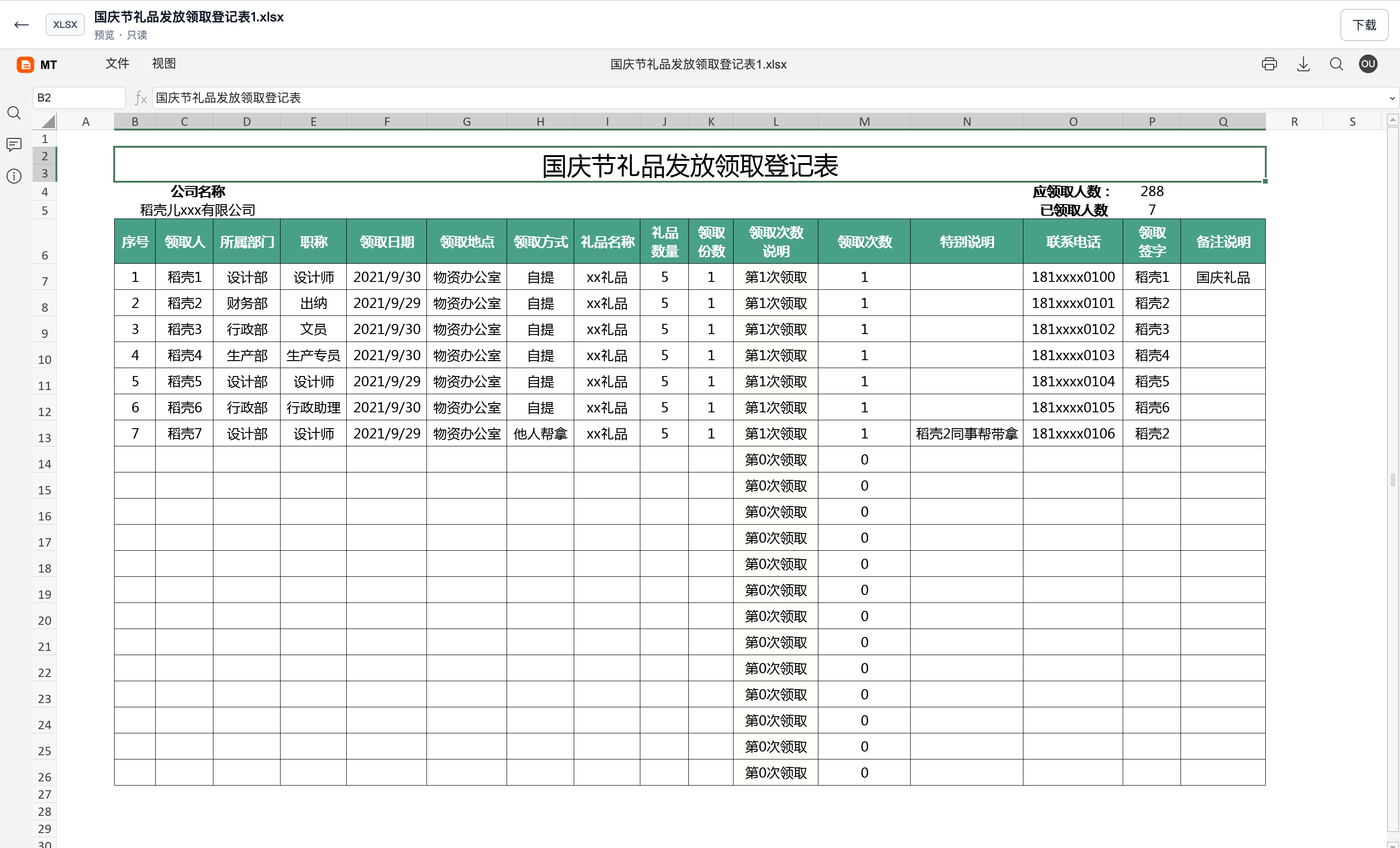
Task: Open the find icon in left sidebar
Action: (14, 113)
